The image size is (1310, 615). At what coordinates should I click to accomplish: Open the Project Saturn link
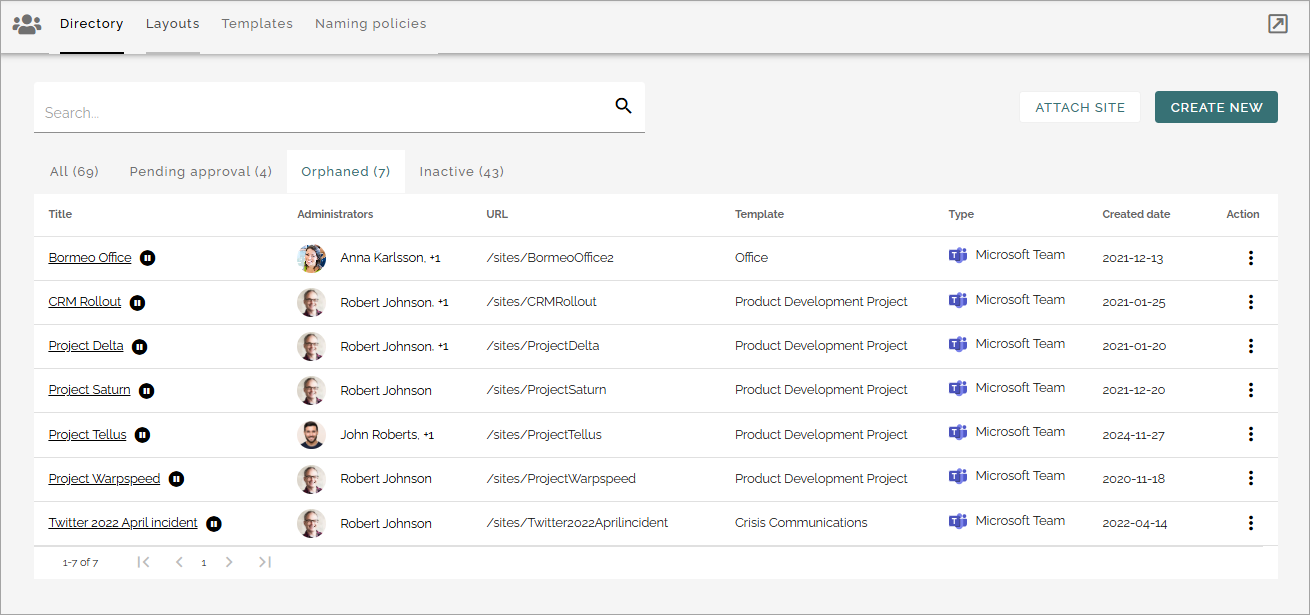click(x=90, y=390)
